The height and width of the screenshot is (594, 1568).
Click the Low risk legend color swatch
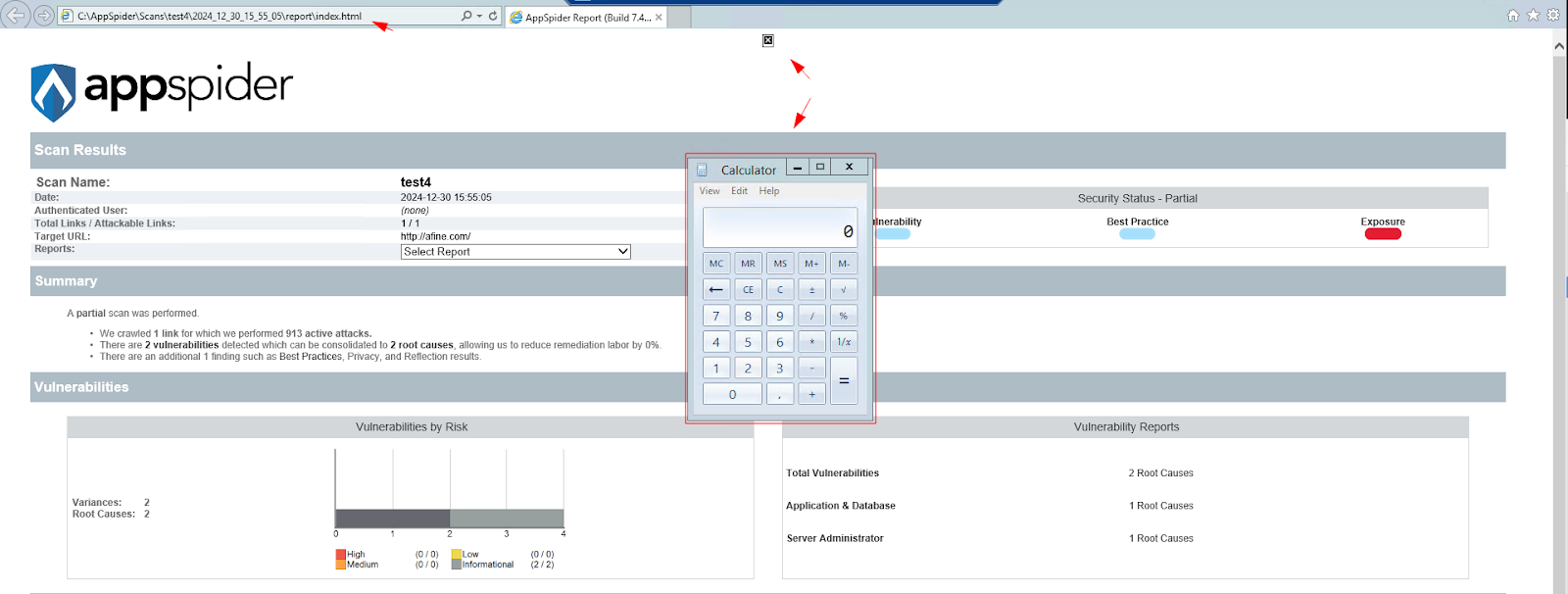coord(457,554)
